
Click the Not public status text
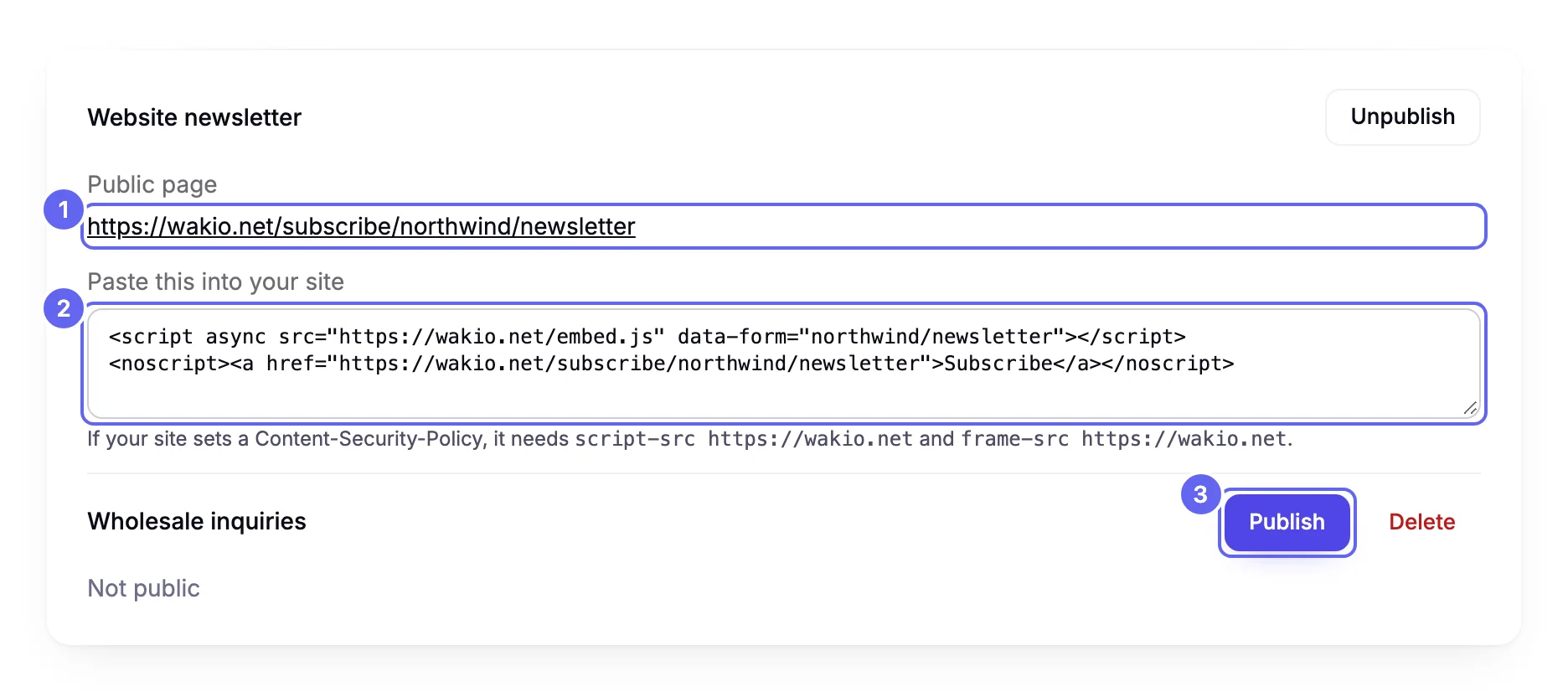143,588
